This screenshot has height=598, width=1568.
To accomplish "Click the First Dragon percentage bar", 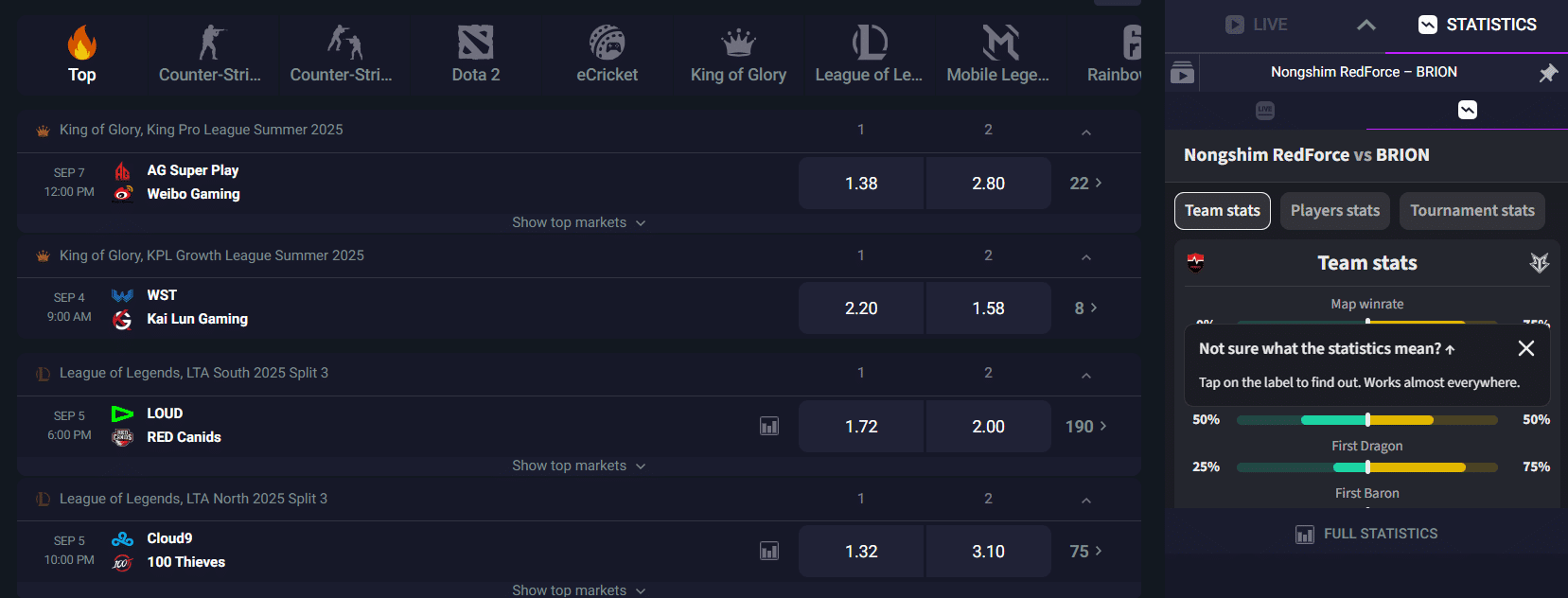I will pyautogui.click(x=1366, y=466).
